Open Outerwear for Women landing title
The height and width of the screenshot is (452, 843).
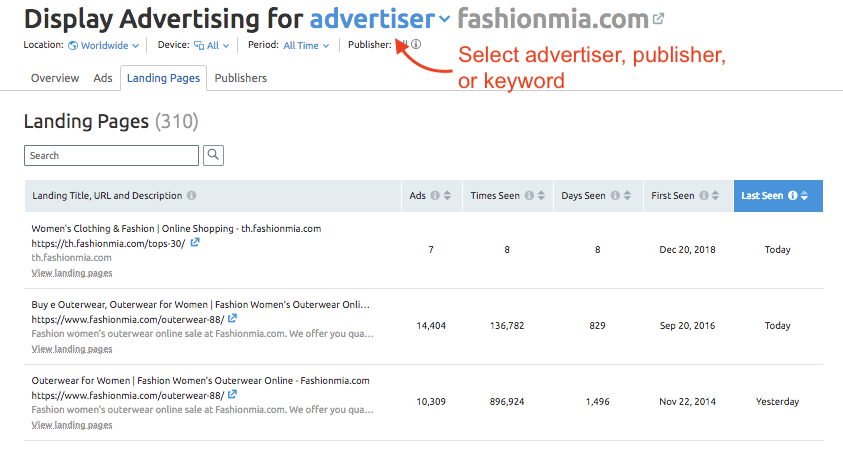pos(201,381)
